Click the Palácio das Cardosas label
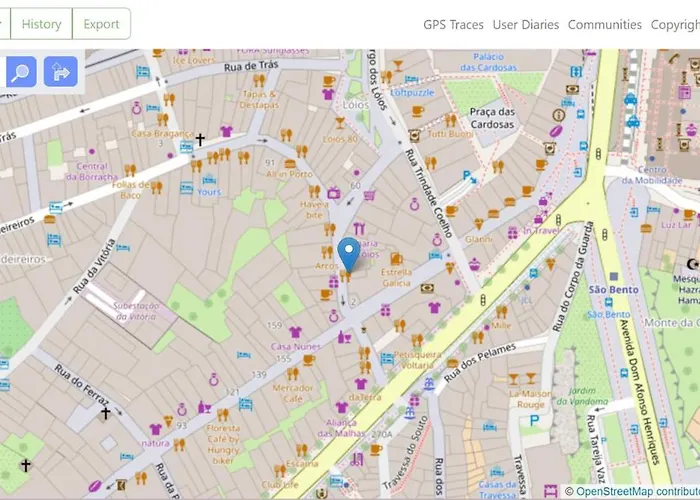Image resolution: width=700 pixels, height=500 pixels. 488,62
